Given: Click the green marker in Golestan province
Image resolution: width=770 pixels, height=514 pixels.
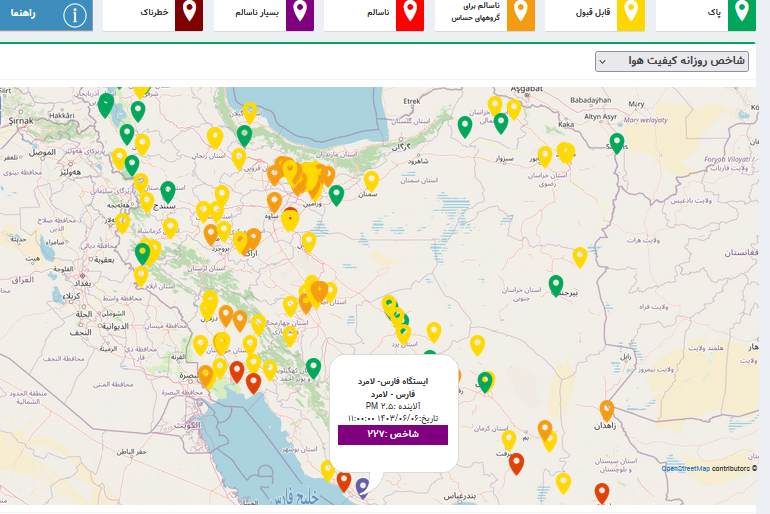Looking at the screenshot, I should (465, 126).
